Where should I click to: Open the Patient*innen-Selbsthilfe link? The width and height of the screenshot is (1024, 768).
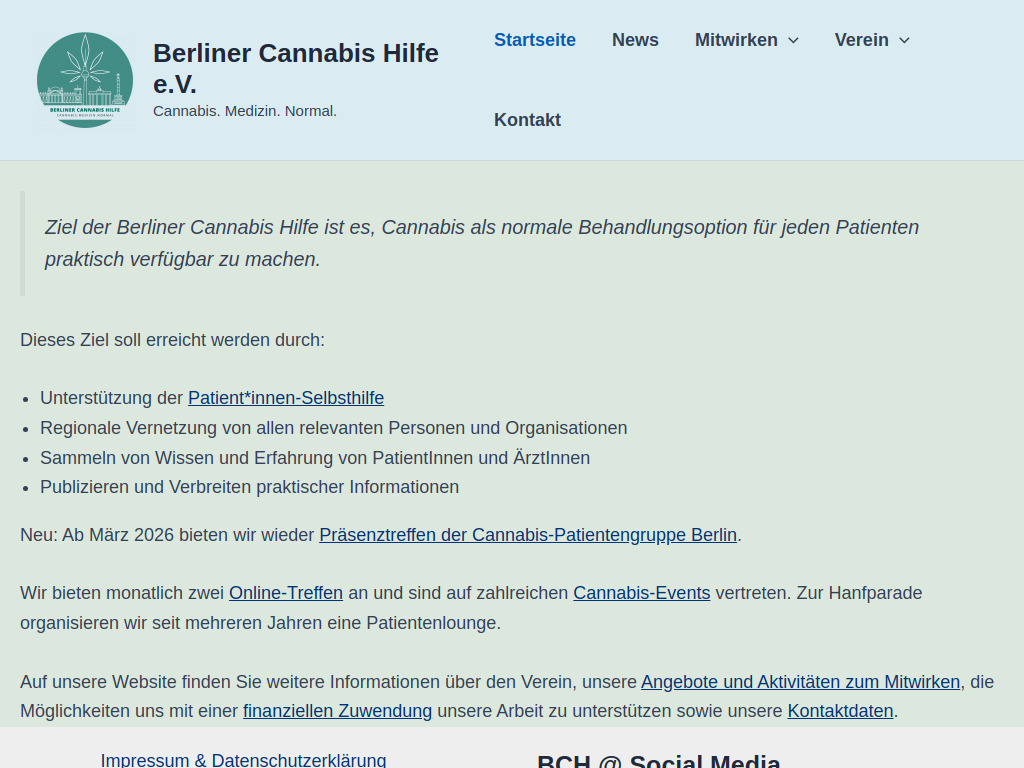tap(285, 398)
